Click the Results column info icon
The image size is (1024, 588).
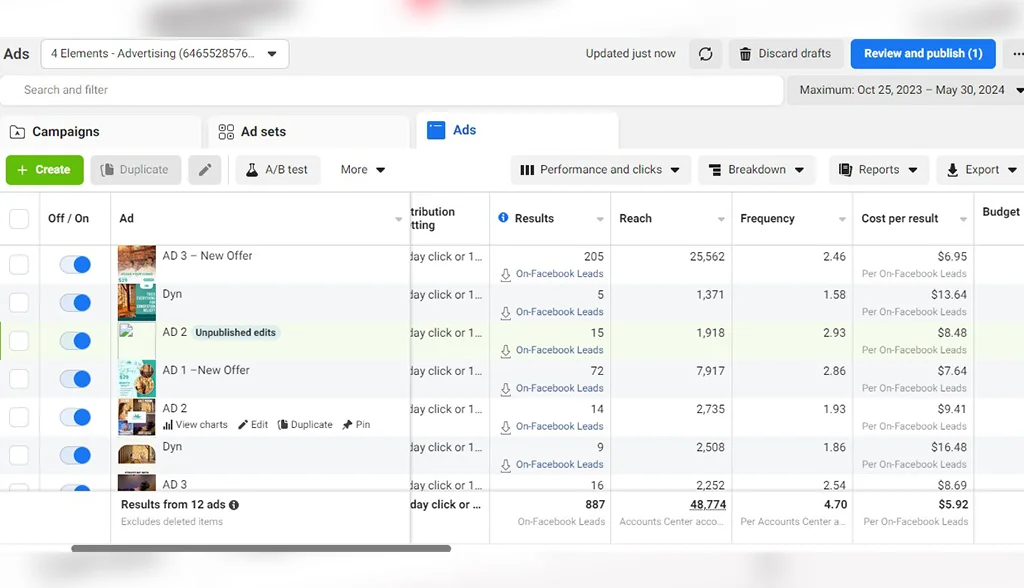click(x=503, y=218)
